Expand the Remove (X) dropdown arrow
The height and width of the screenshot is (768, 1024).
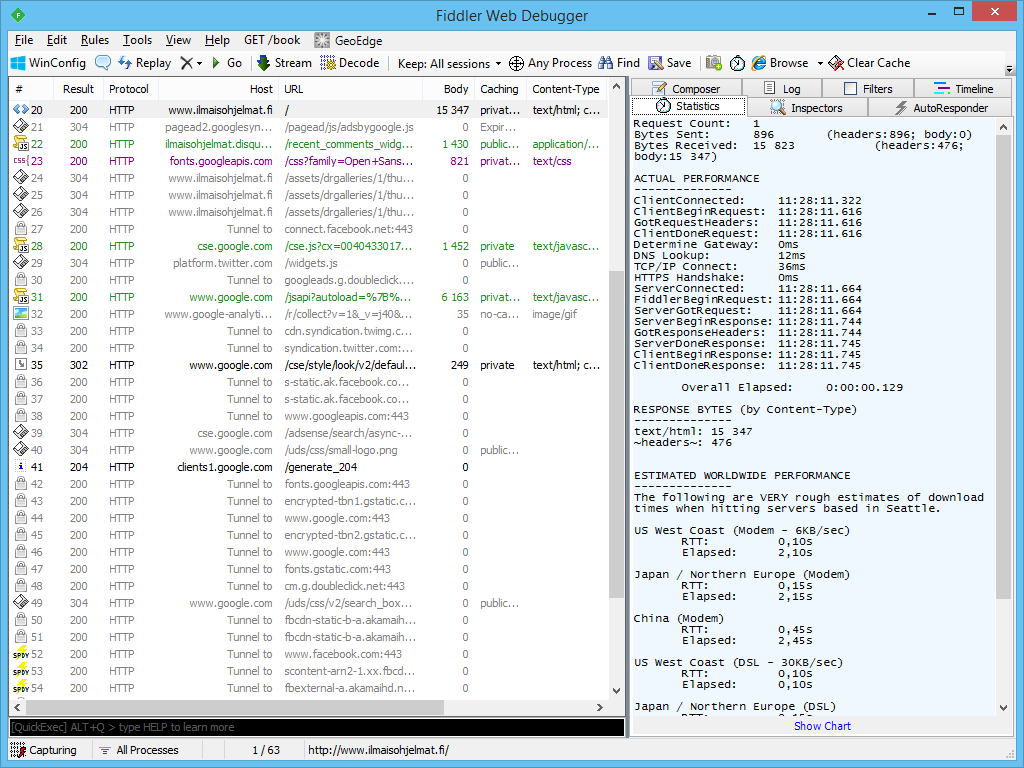pos(199,63)
